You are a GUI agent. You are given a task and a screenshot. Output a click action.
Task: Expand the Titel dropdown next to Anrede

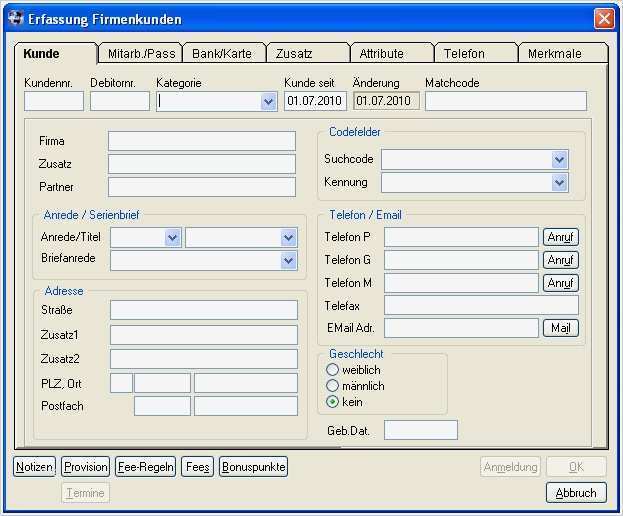click(288, 238)
